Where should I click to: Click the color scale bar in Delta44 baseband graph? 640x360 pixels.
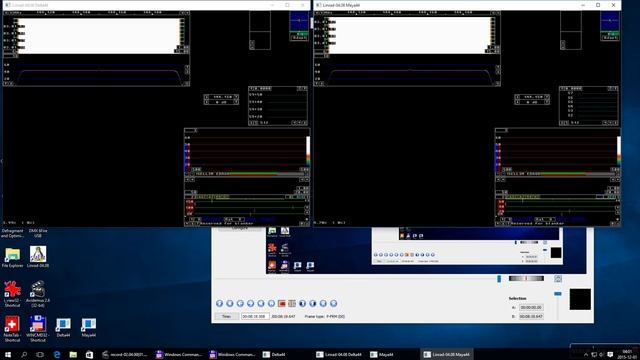click(308, 151)
